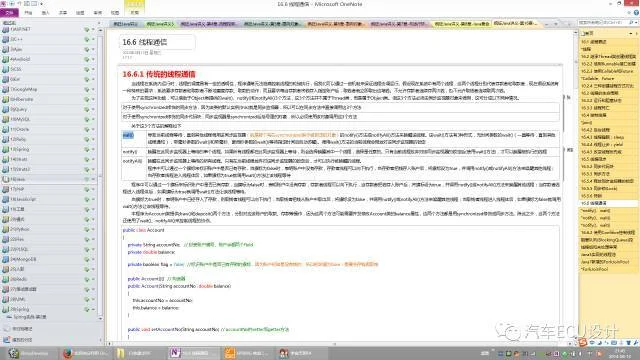Click the sync status icon of Redis notebook
Image resolution: width=640 pixels, height=360 pixels.
87,279
